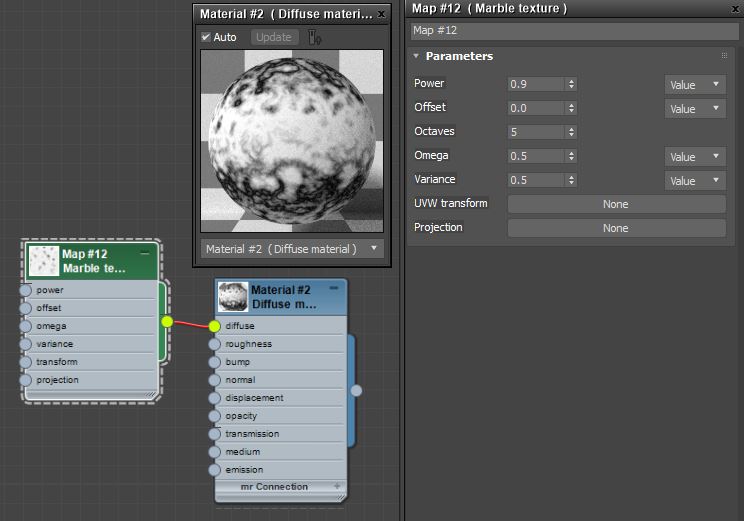Toggle the Auto preview checkbox
Screen dimensions: 744x521
[205, 37]
